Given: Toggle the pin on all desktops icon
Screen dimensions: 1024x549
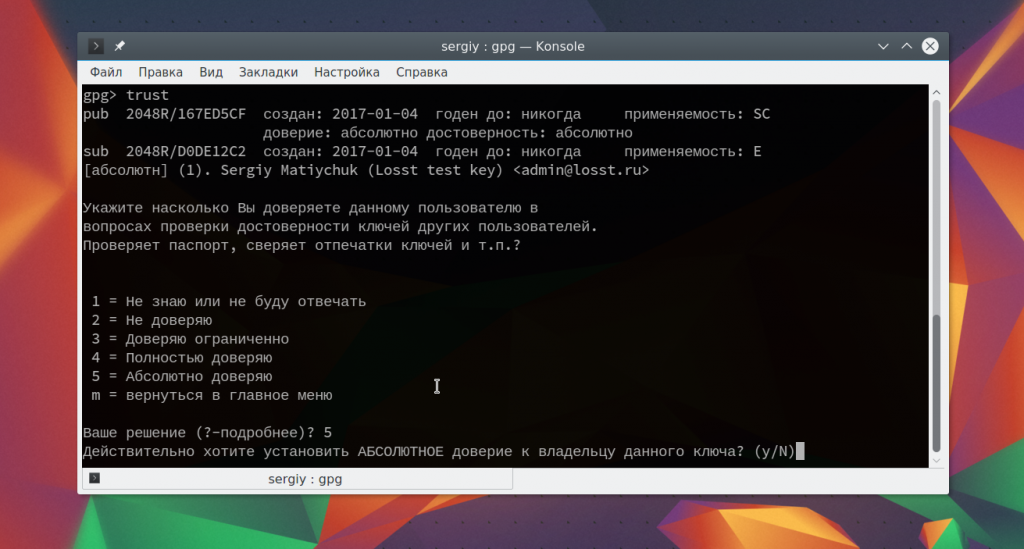Looking at the screenshot, I should tap(120, 46).
